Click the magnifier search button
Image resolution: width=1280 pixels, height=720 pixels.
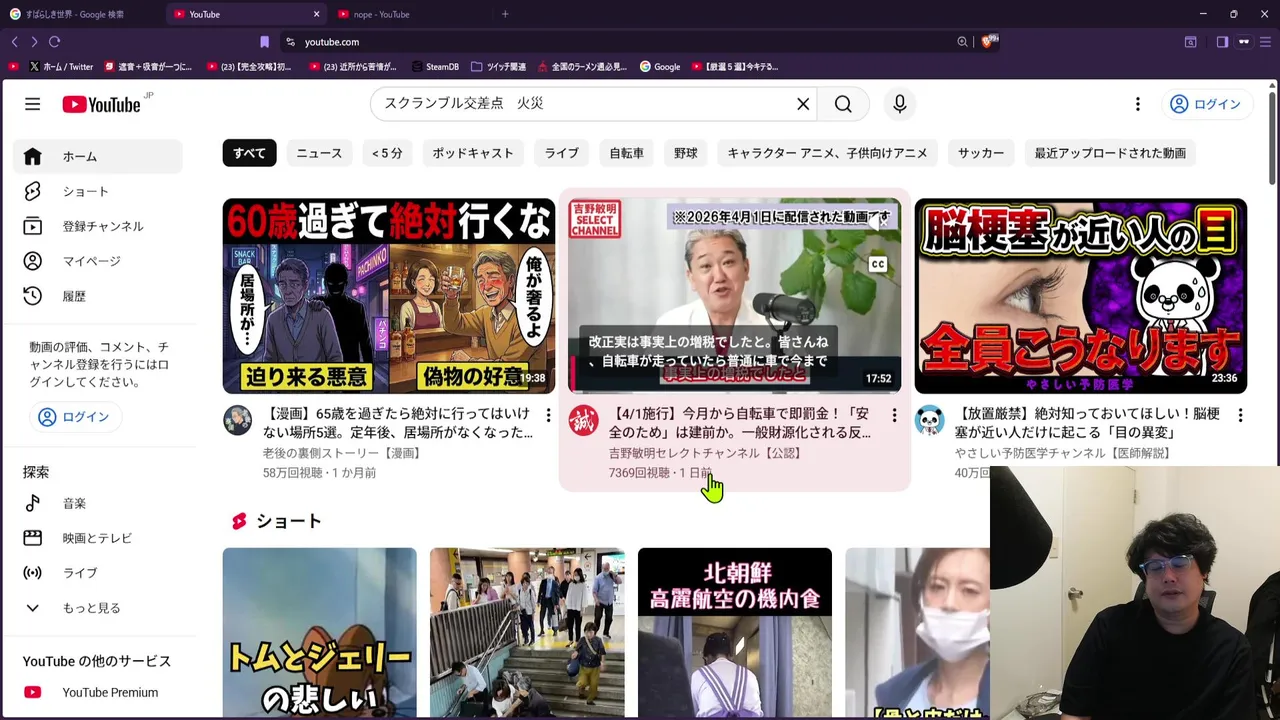click(843, 104)
